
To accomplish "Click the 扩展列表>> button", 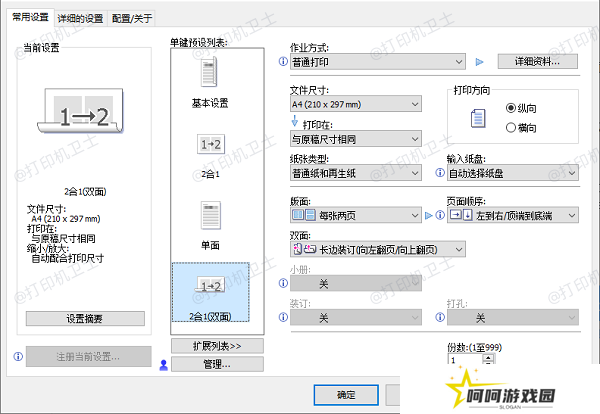I will (x=217, y=346).
